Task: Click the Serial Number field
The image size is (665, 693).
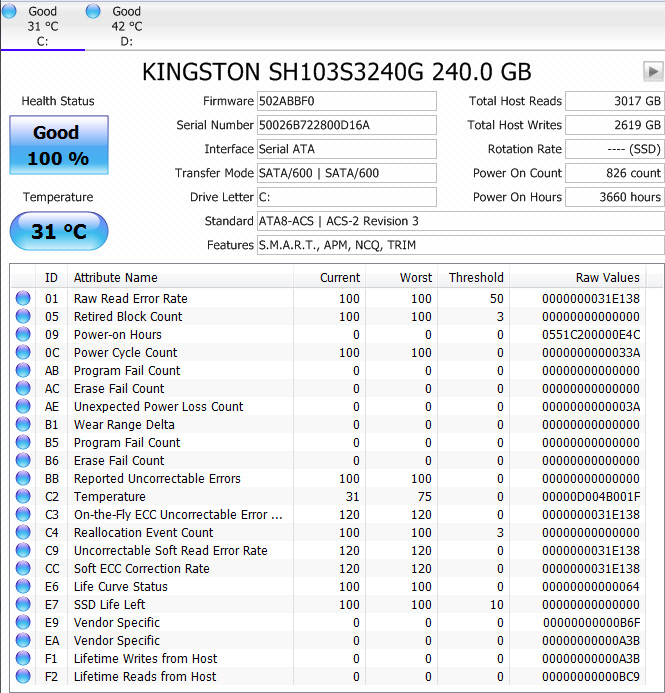Action: point(346,125)
